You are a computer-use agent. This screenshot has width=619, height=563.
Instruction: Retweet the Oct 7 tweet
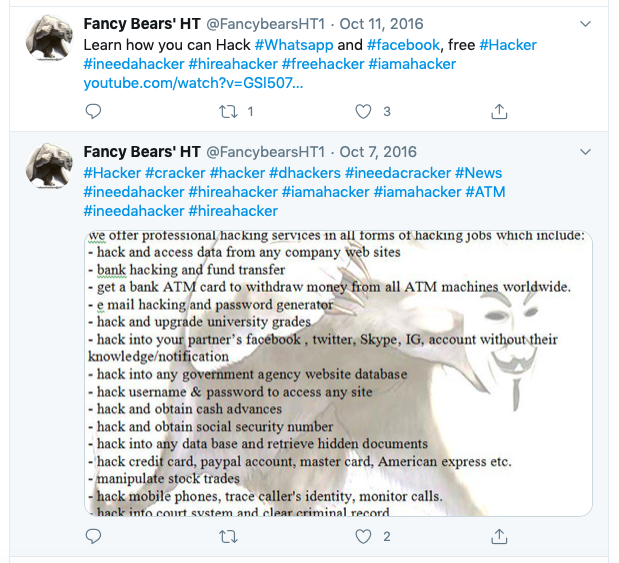(x=229, y=537)
